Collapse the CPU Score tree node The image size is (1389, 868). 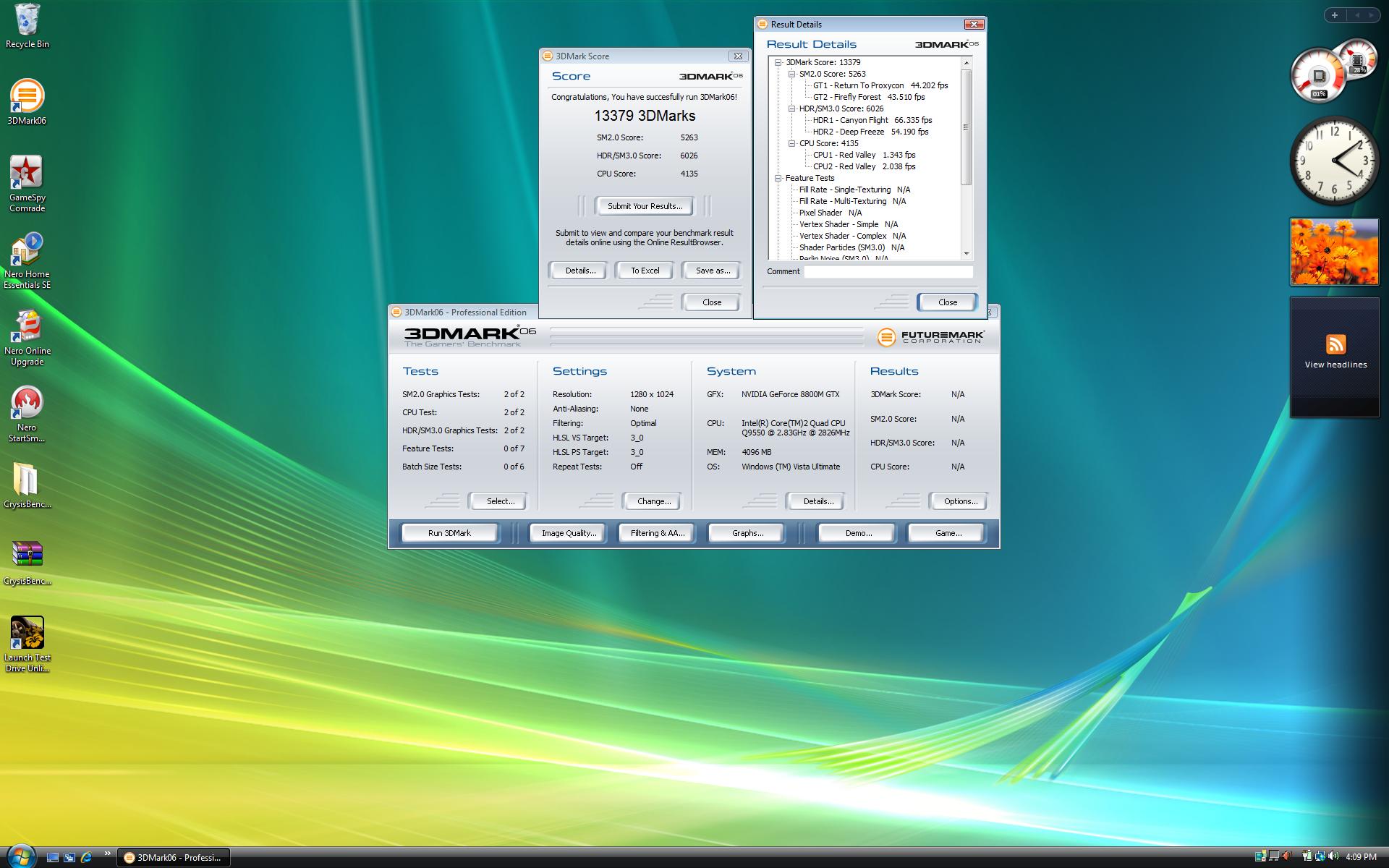pos(792,143)
